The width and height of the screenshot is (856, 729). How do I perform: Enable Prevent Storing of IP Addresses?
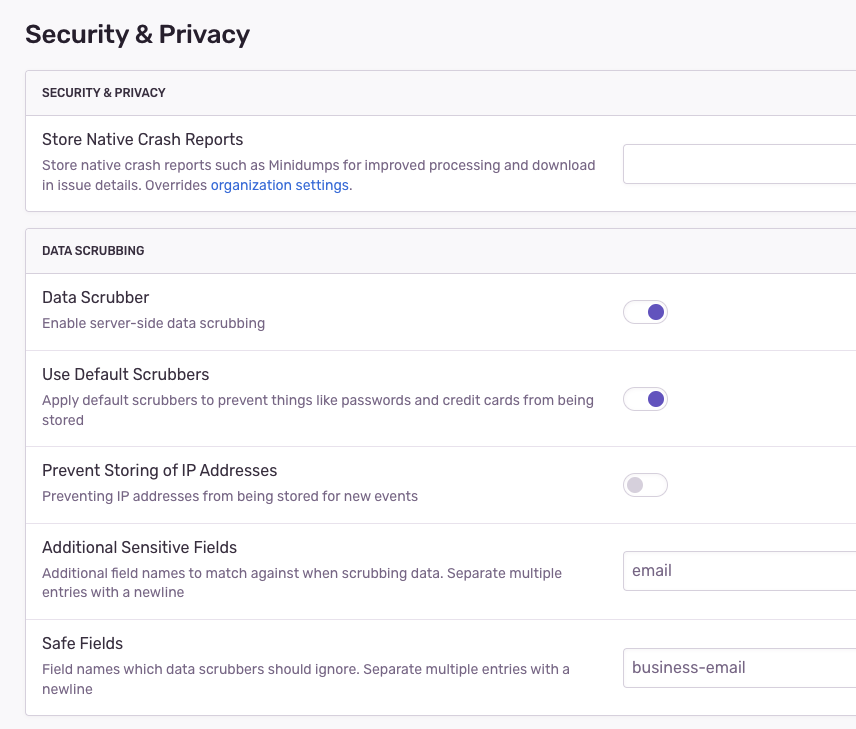tap(645, 484)
